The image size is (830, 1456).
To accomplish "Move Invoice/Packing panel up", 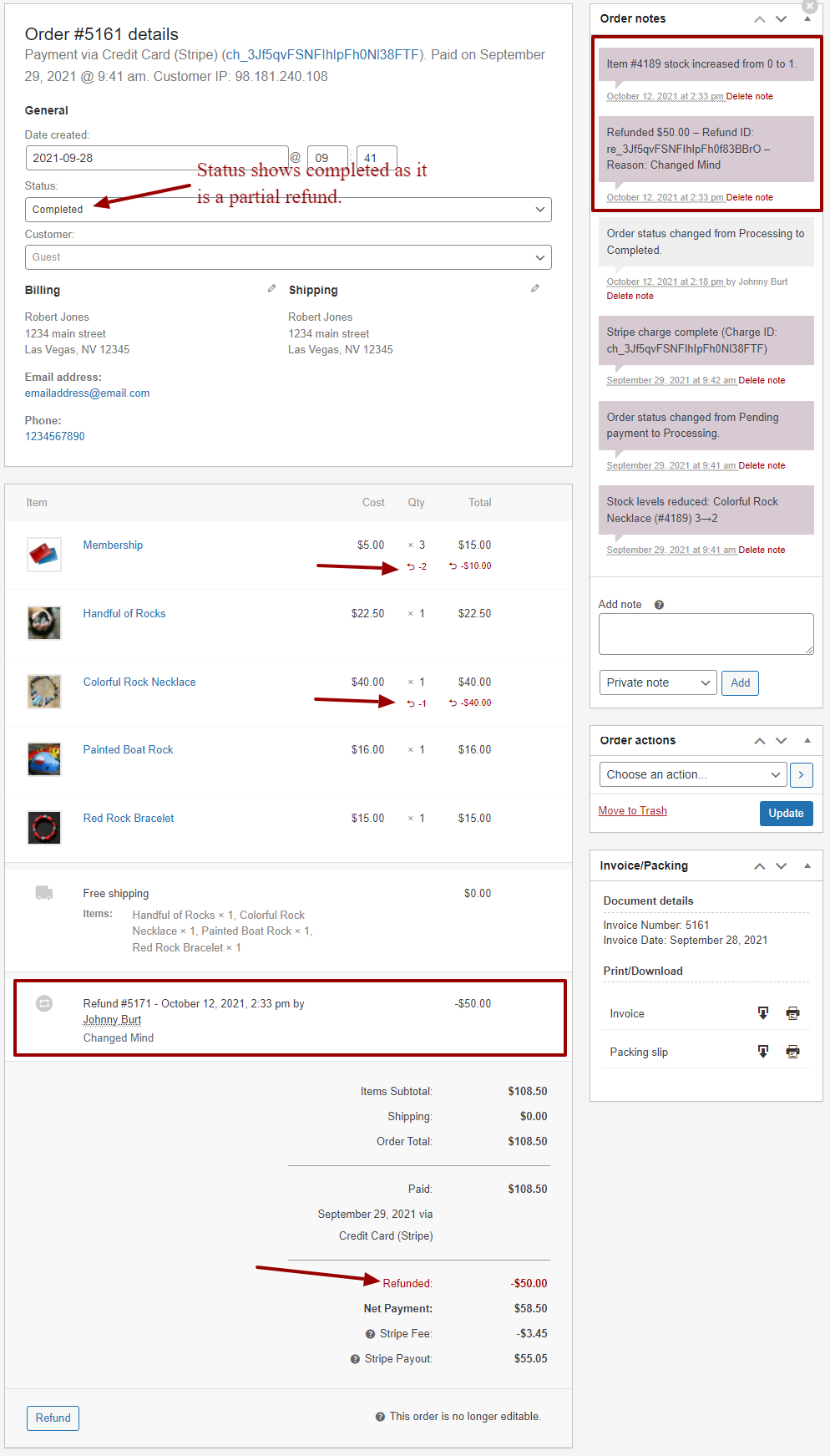I will [759, 866].
